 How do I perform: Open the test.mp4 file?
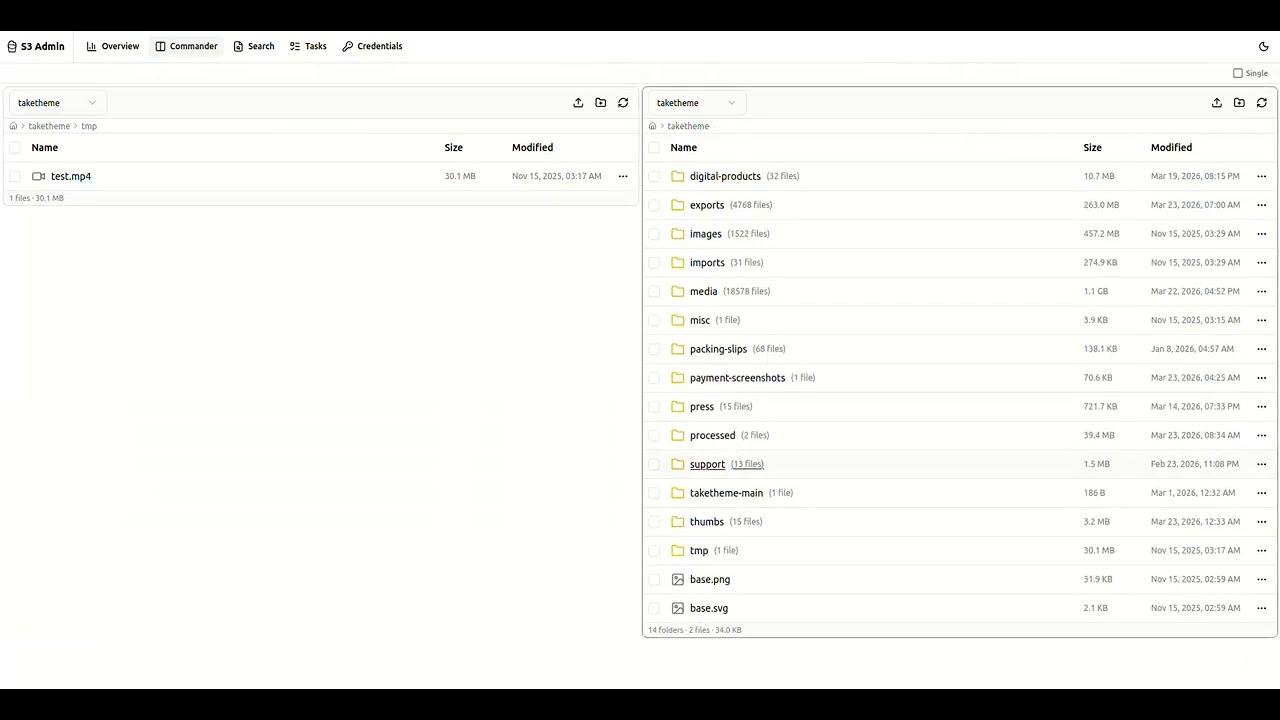[71, 176]
